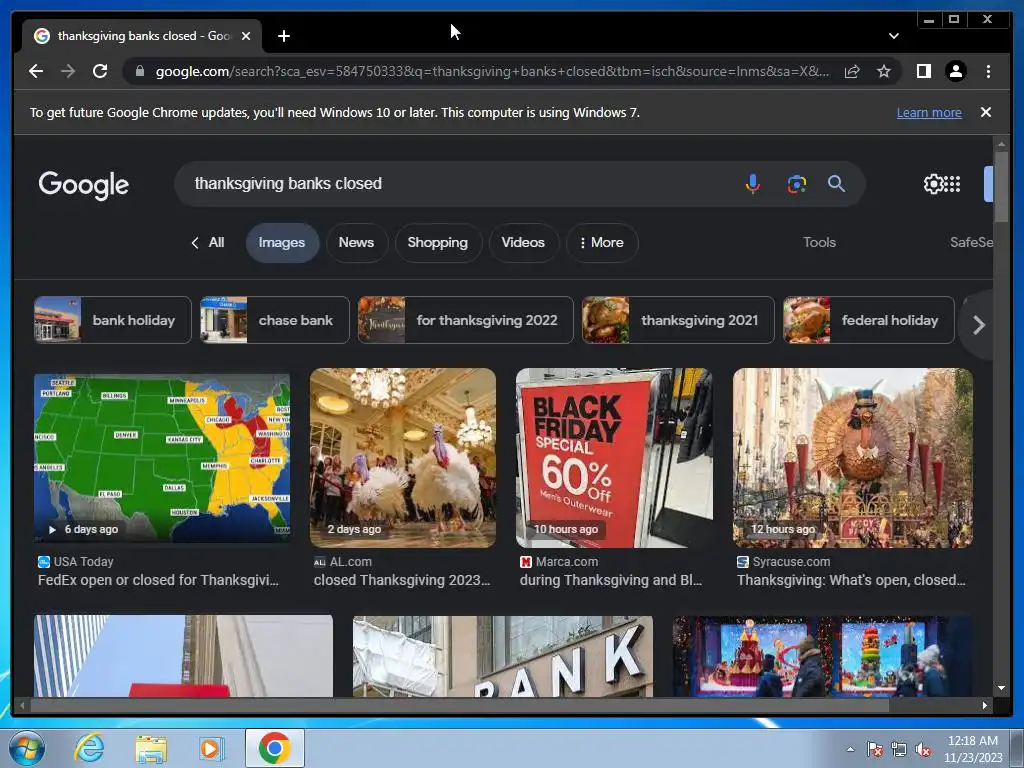Search by image with Google Lens
1024x768 pixels.
796,184
